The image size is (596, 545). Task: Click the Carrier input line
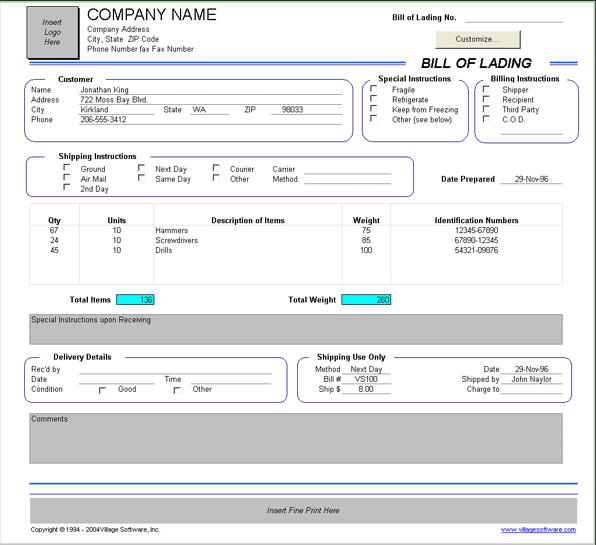[347, 169]
